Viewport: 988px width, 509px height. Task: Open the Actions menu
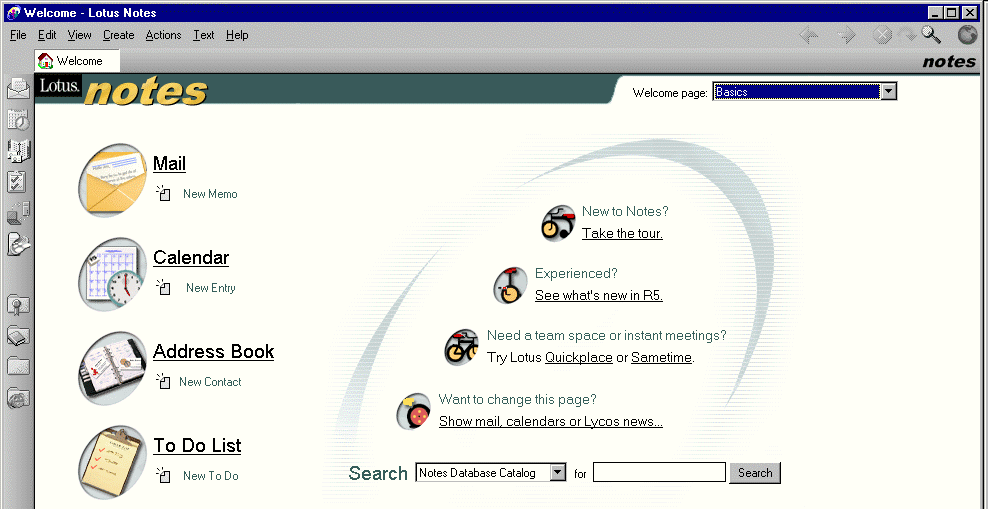pyautogui.click(x=163, y=35)
